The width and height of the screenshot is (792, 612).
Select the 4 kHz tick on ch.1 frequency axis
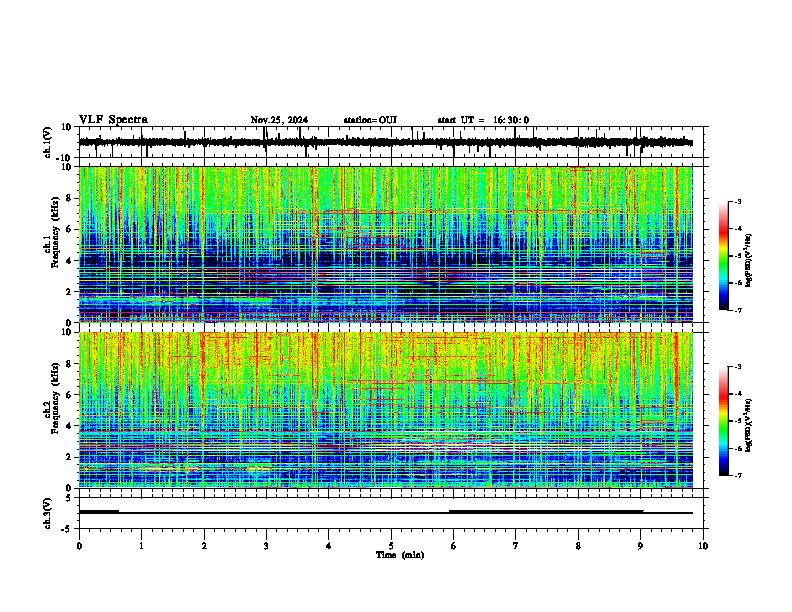click(x=69, y=261)
